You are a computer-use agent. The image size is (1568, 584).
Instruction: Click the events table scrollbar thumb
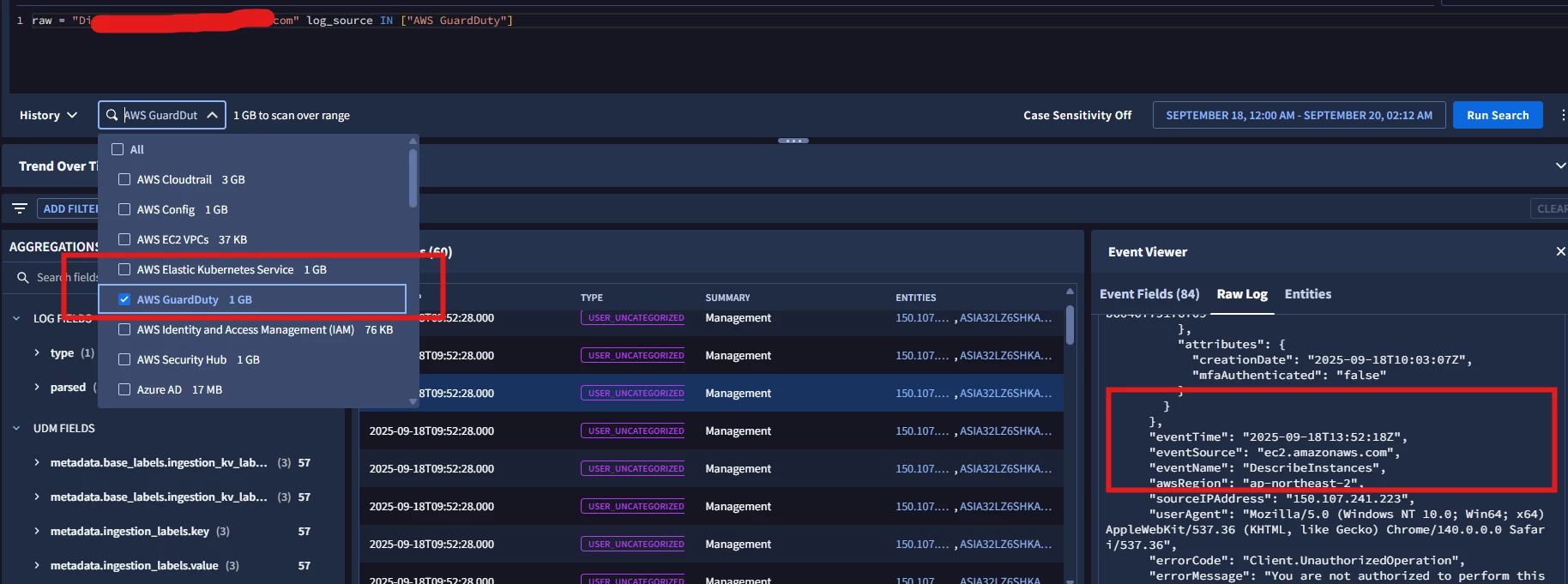pyautogui.click(x=1070, y=326)
